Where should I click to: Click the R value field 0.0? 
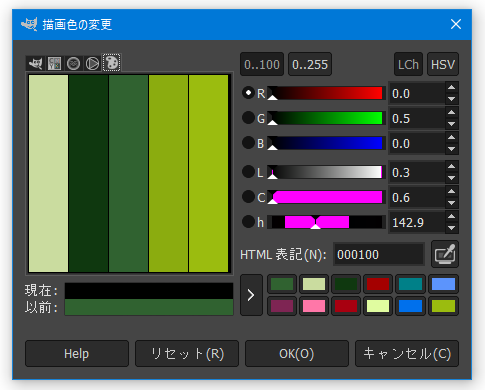coord(417,93)
